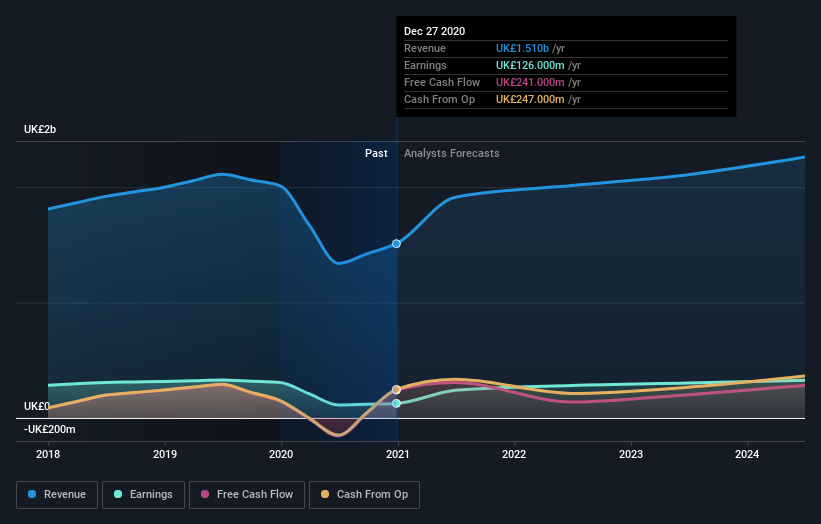This screenshot has height=524, width=821.
Task: Select the 2019 x-axis label
Action: [165, 454]
